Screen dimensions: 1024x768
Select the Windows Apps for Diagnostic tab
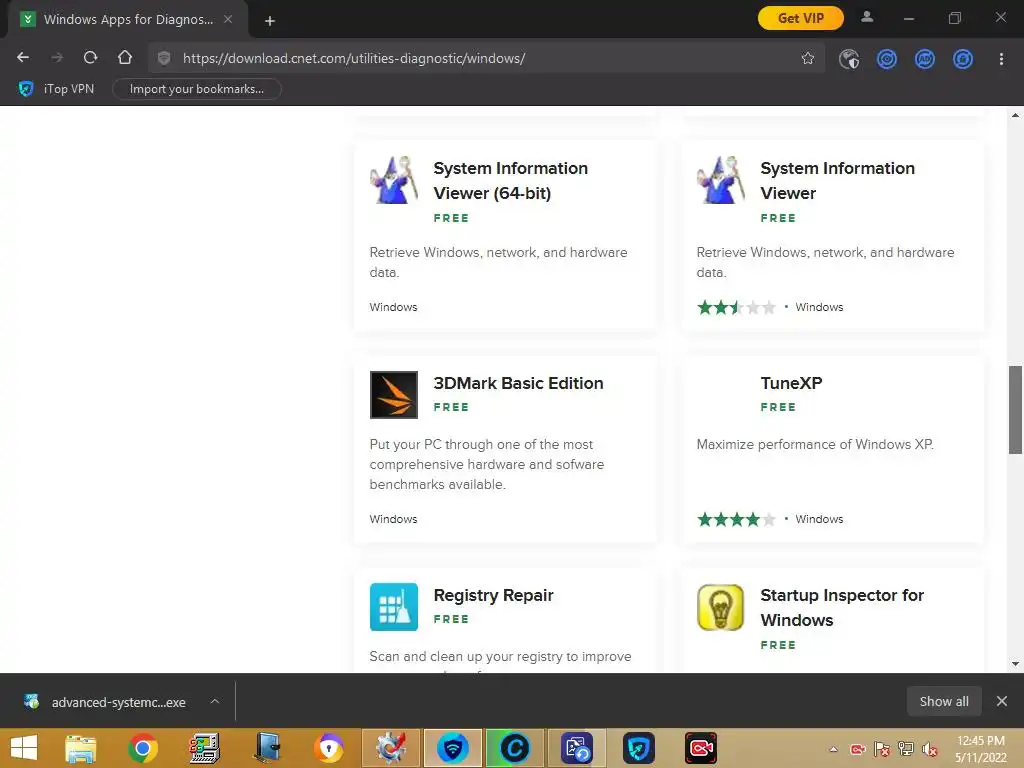pyautogui.click(x=128, y=20)
